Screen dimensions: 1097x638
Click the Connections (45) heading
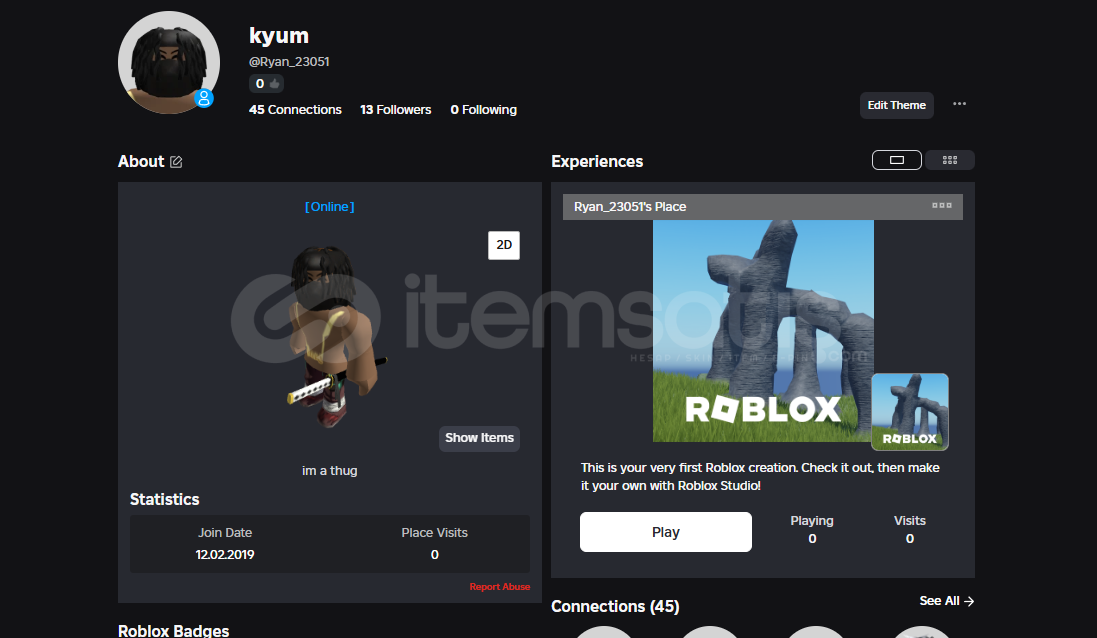point(615,607)
